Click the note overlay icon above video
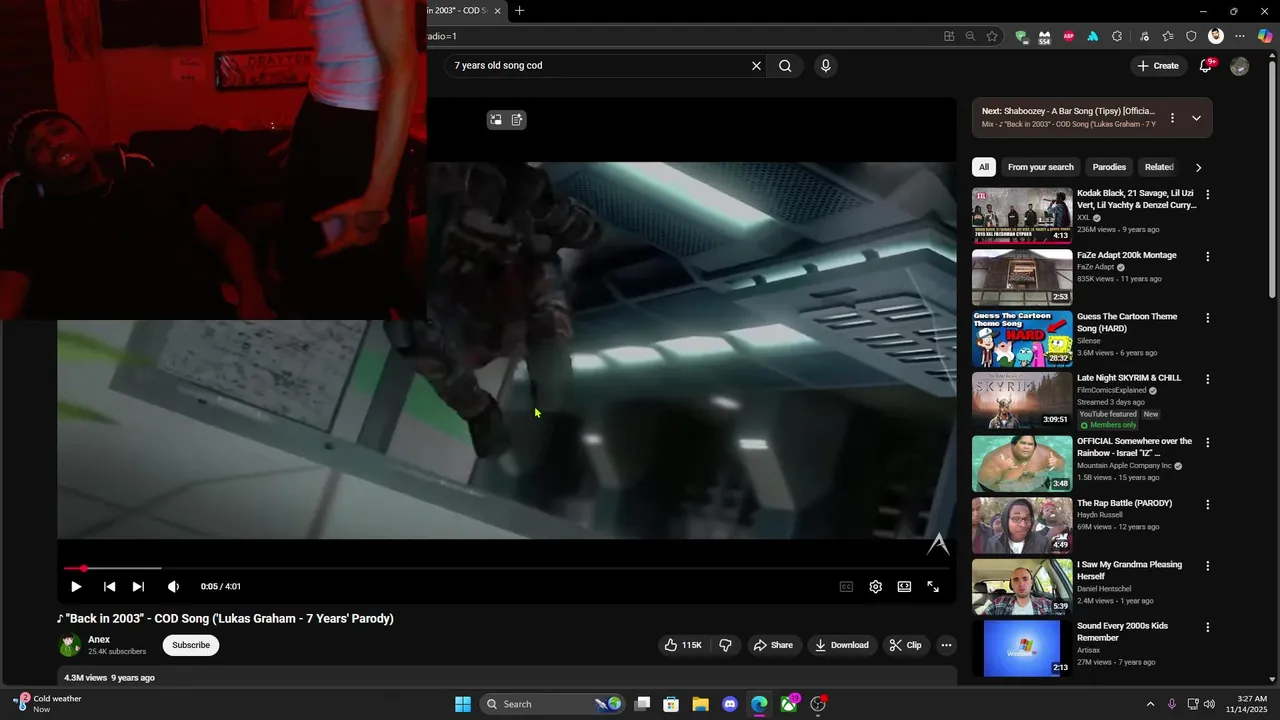Viewport: 1280px width, 720px height. click(x=517, y=120)
